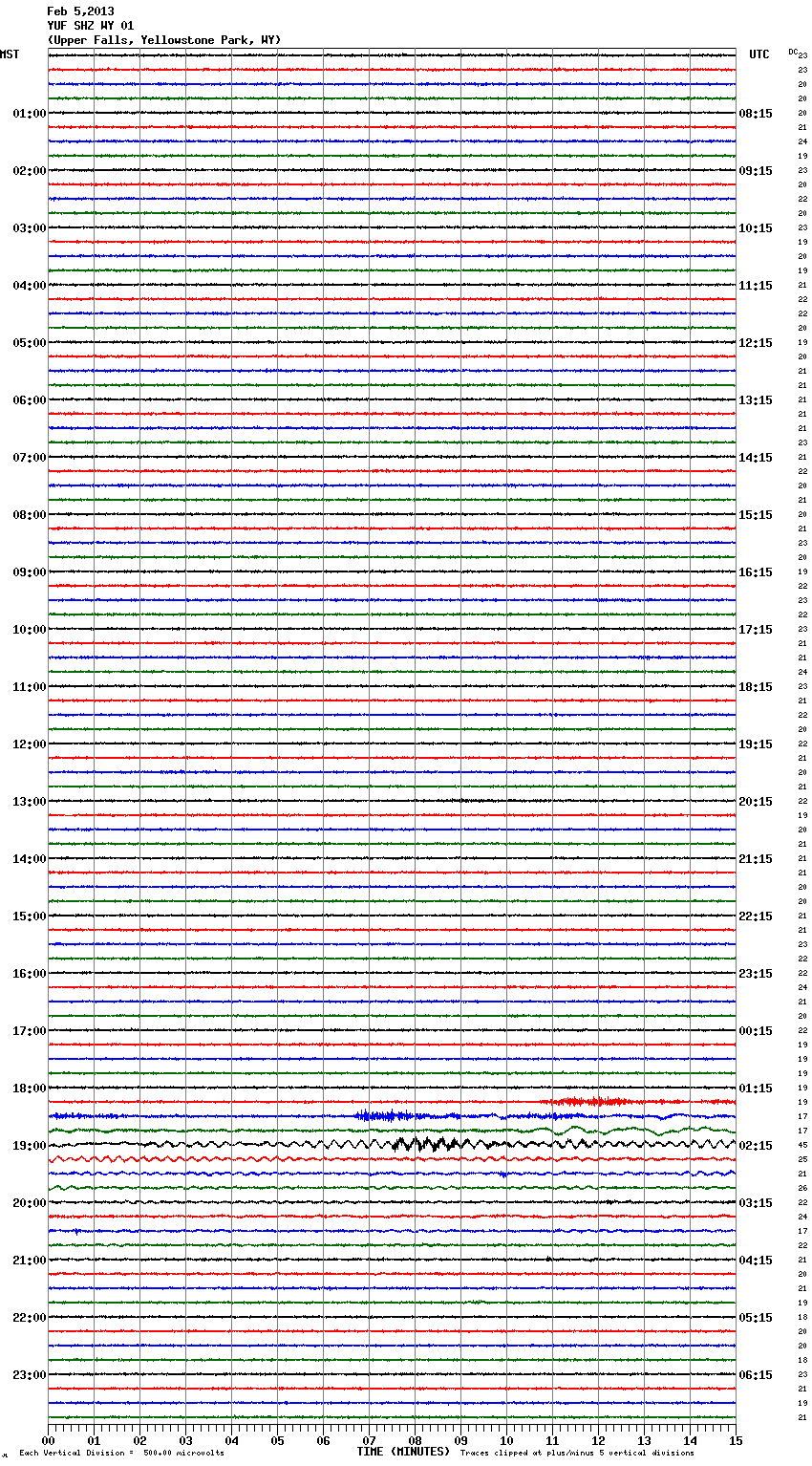The height and width of the screenshot is (1466, 812).
Task: Select the 03:00 MST time label
Action: tap(30, 228)
